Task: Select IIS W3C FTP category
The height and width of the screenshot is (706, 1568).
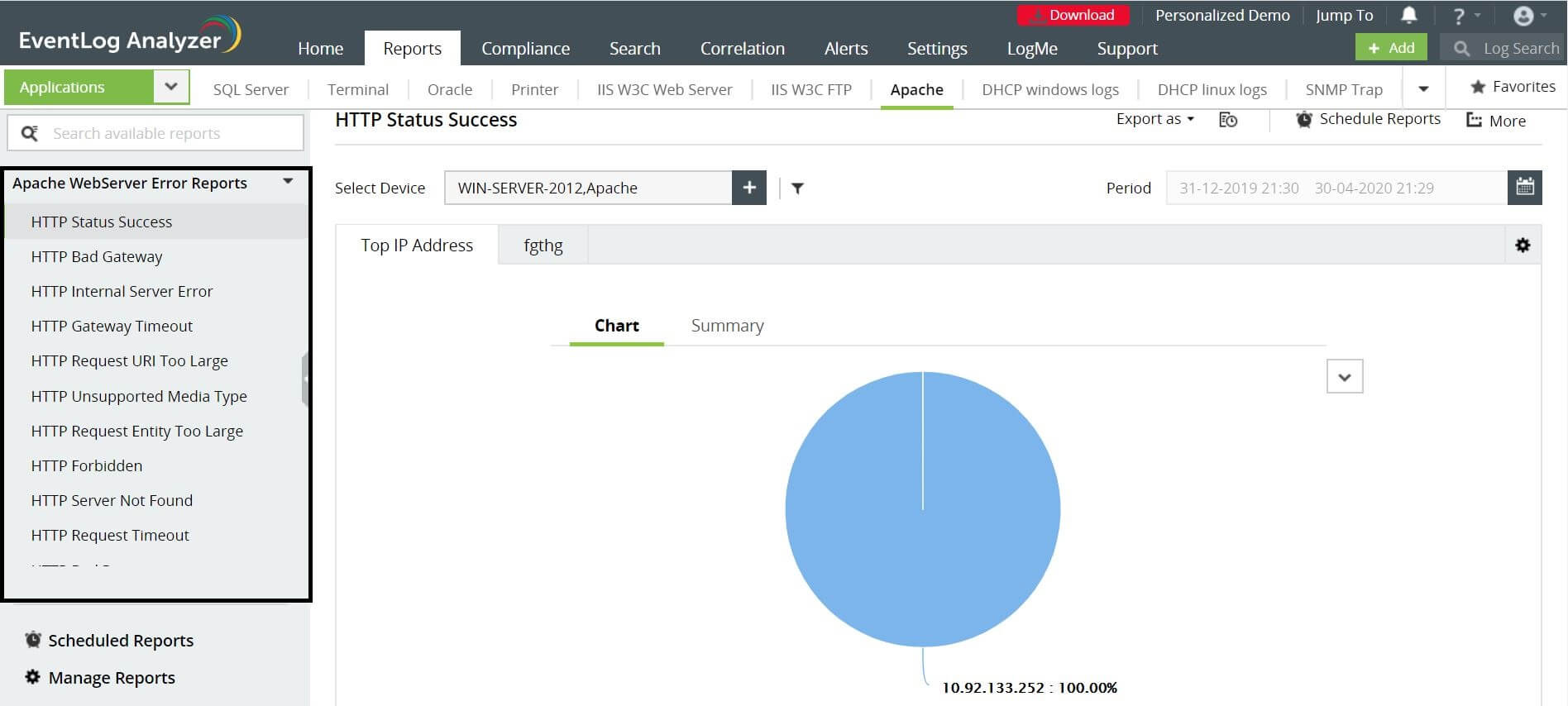Action: pos(811,89)
